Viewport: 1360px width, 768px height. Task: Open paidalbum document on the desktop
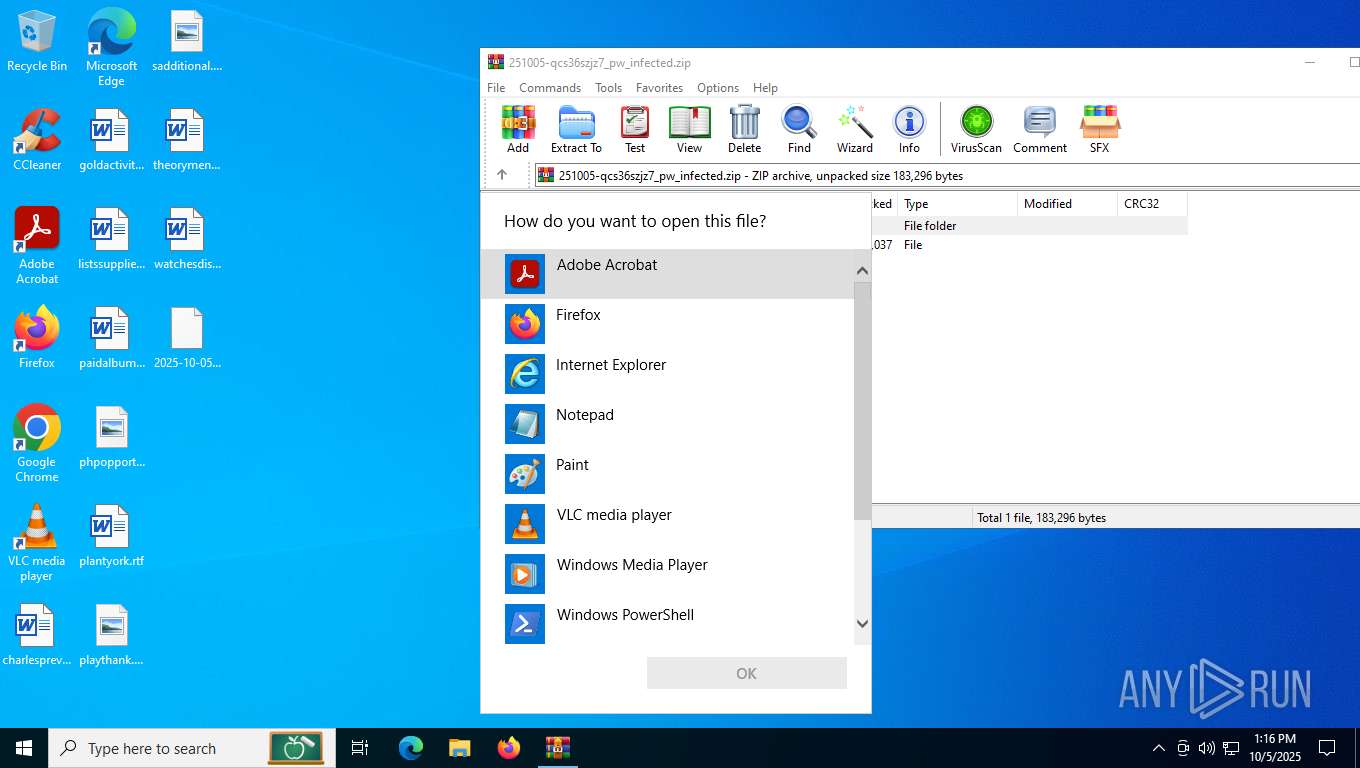[111, 338]
